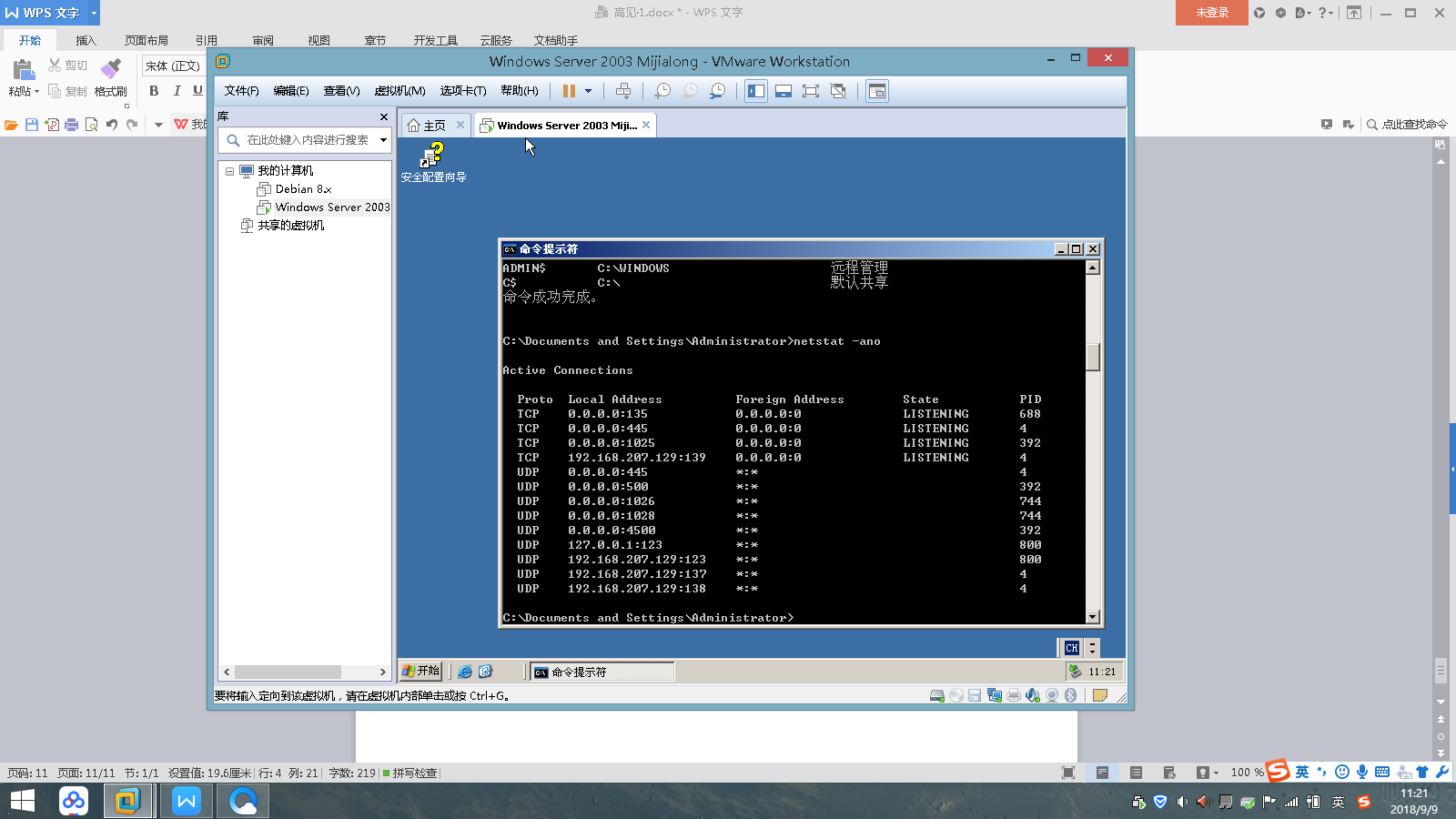Close the Windows Server 2003 Miji... tab
This screenshot has height=819, width=1456.
646,126
